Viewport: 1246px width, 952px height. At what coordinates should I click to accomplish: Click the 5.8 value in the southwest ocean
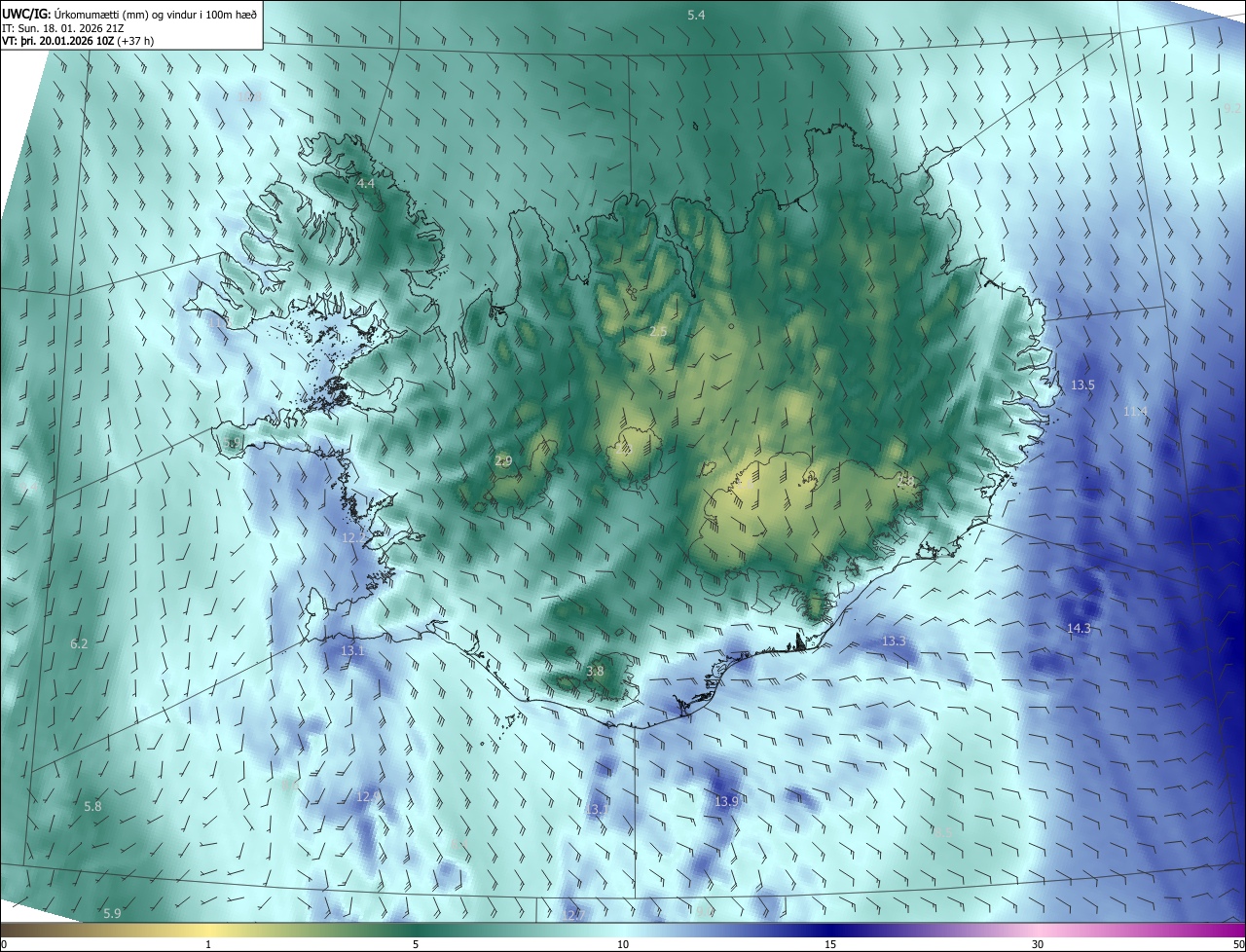coord(92,807)
